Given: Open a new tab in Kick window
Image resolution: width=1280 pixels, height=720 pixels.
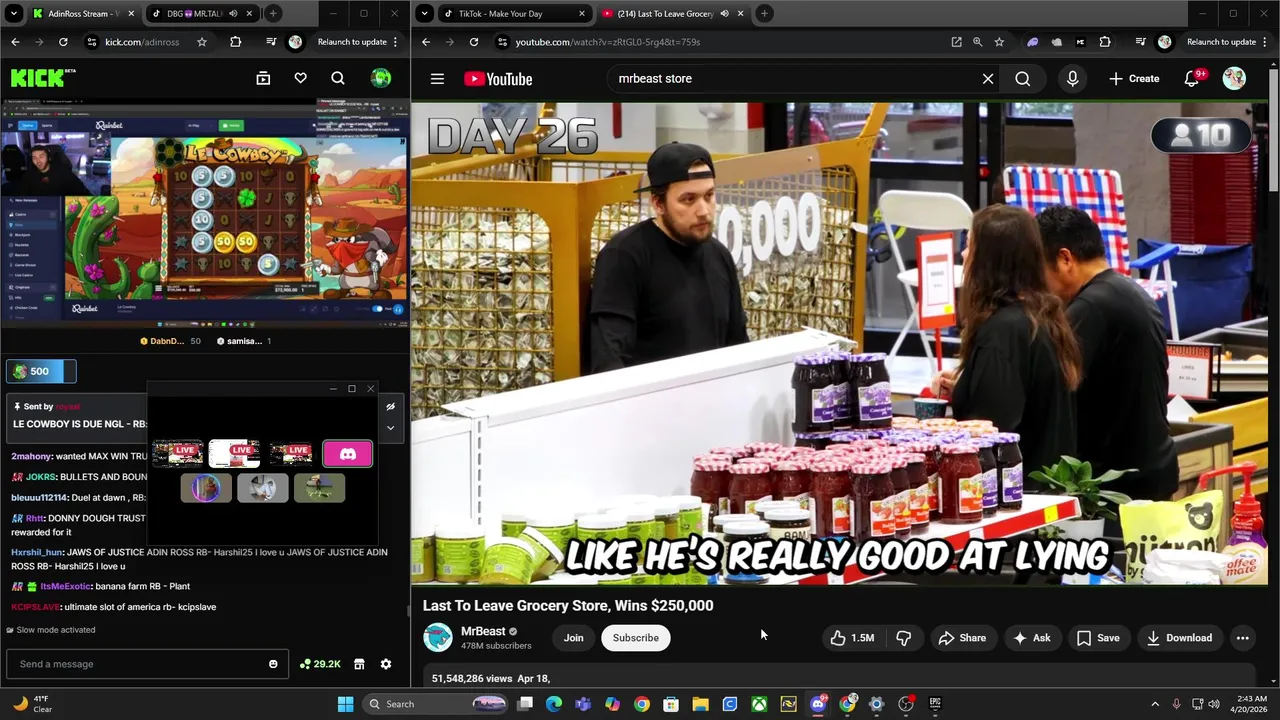Looking at the screenshot, I should [273, 13].
